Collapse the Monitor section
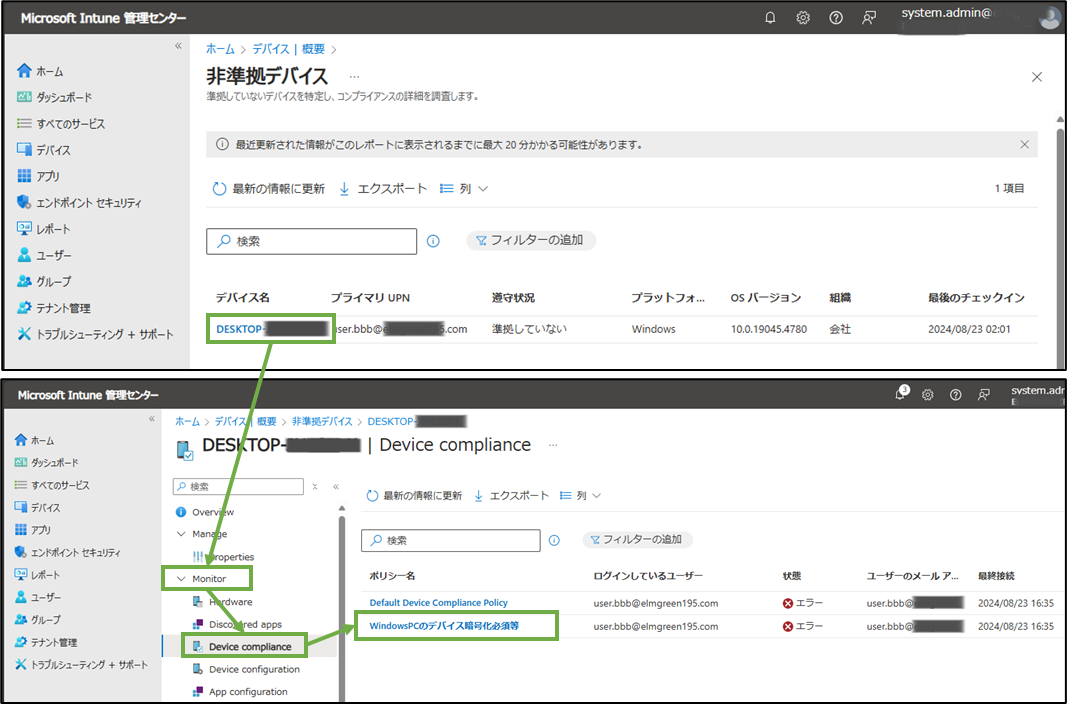The width and height of the screenshot is (1067, 704). tap(182, 579)
